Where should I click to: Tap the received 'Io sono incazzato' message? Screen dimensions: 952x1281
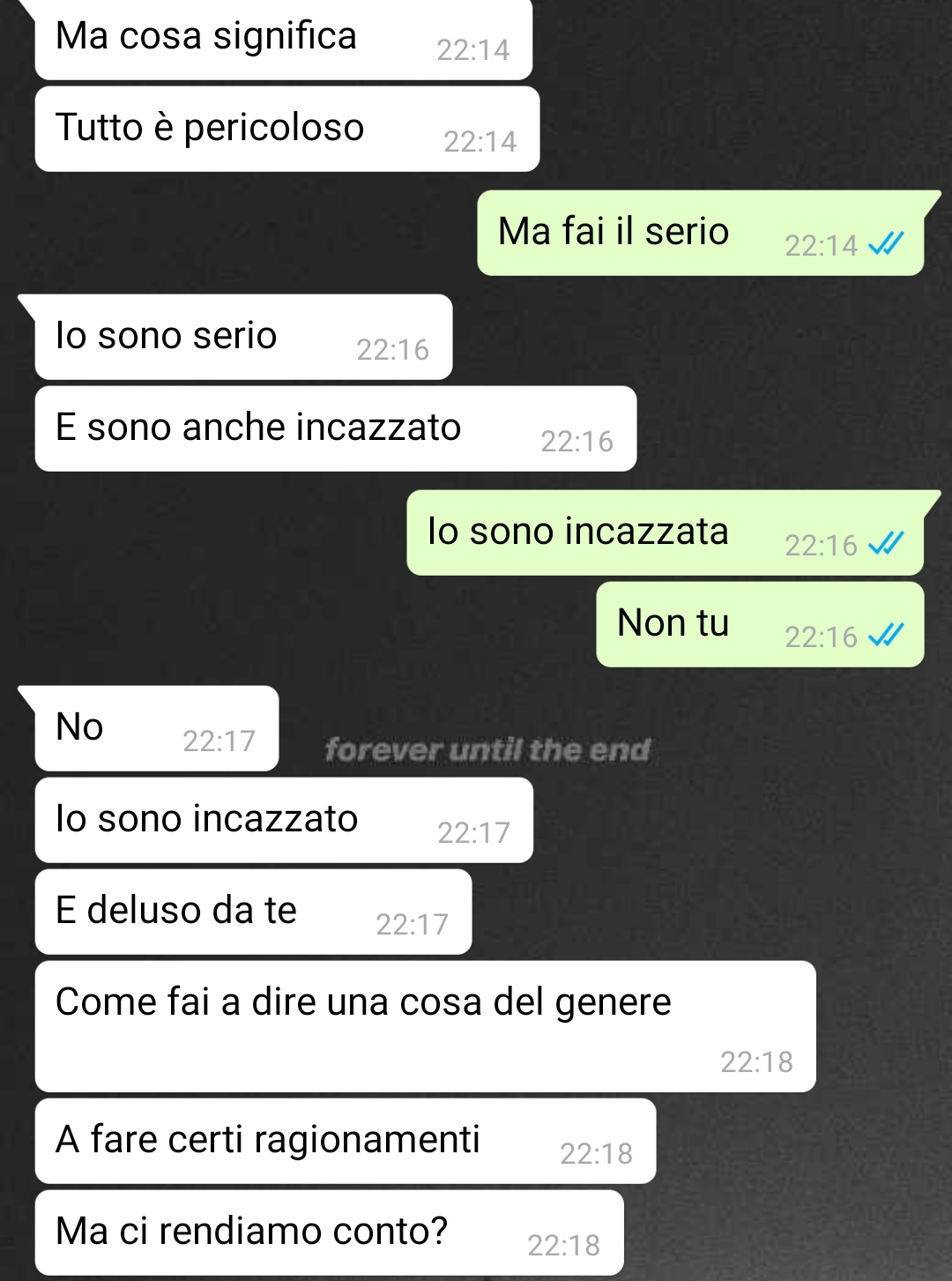(284, 820)
